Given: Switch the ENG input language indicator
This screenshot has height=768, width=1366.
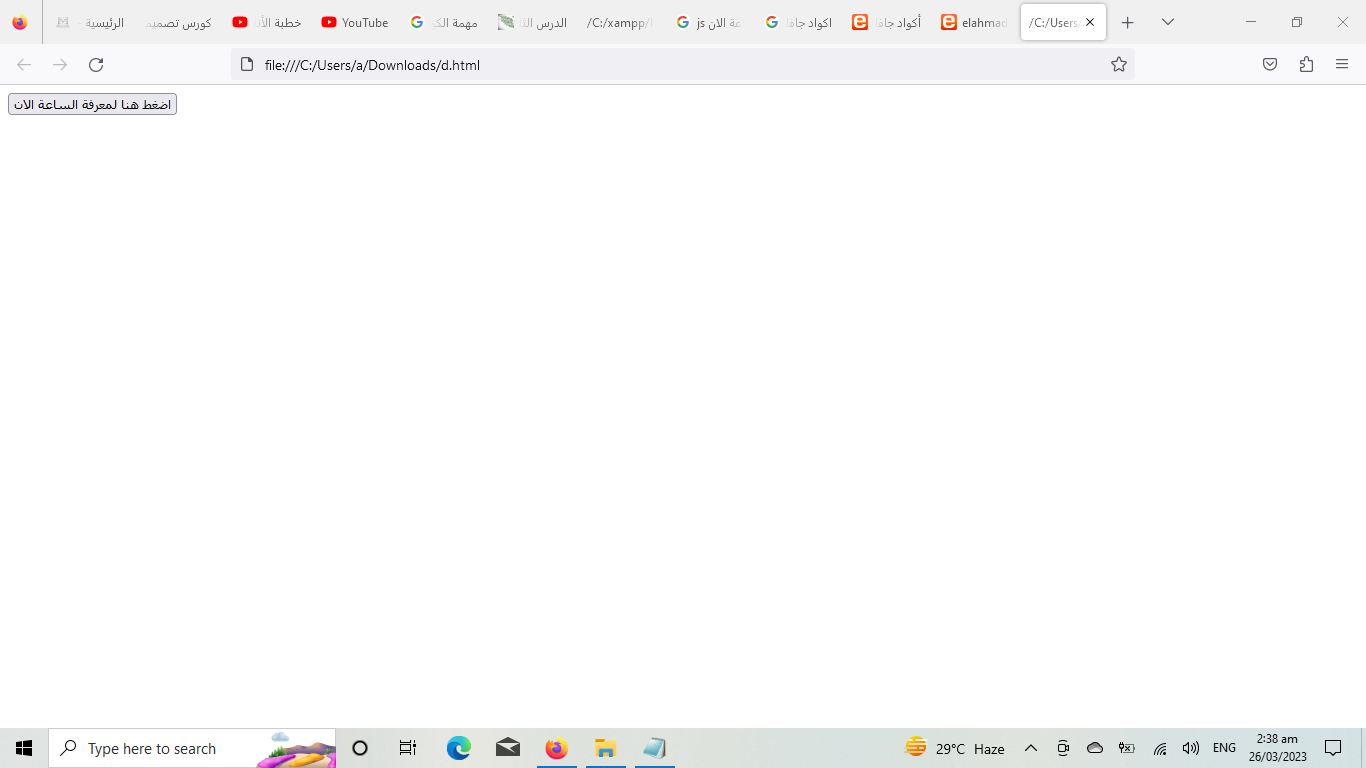Looking at the screenshot, I should pos(1224,748).
